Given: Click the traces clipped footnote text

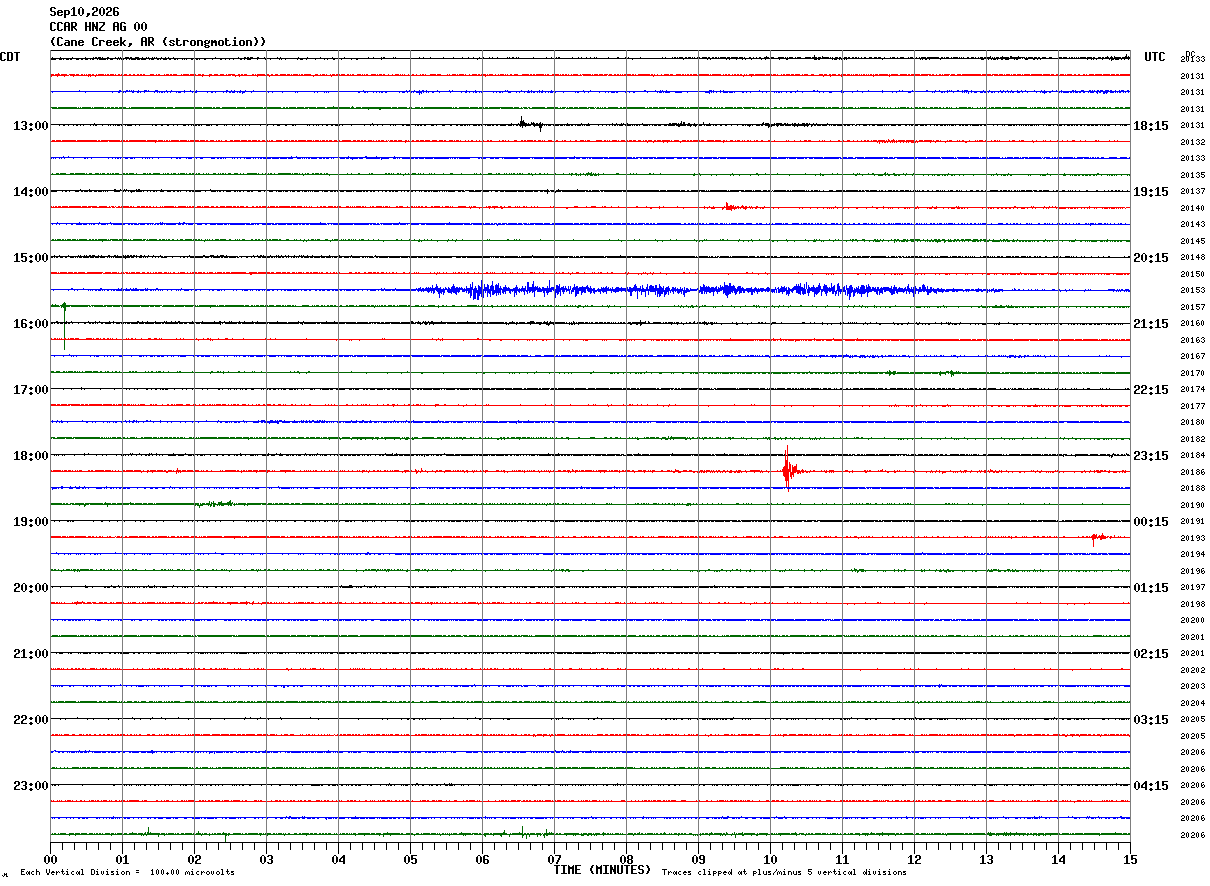Looking at the screenshot, I should click(784, 873).
